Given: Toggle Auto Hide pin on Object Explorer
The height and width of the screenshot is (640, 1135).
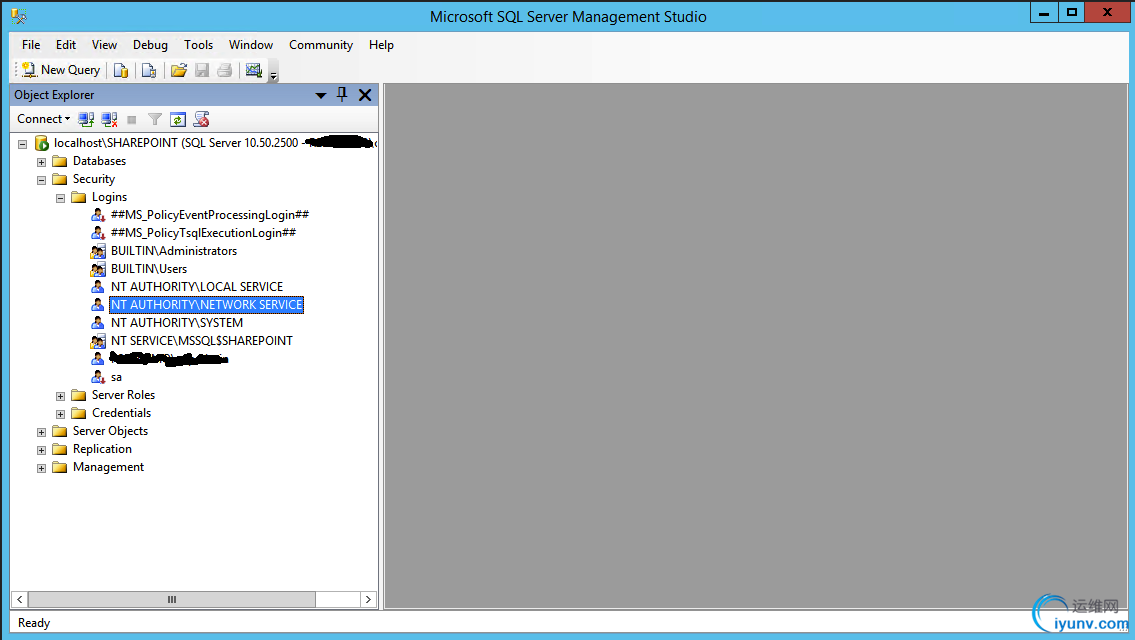Looking at the screenshot, I should click(342, 95).
